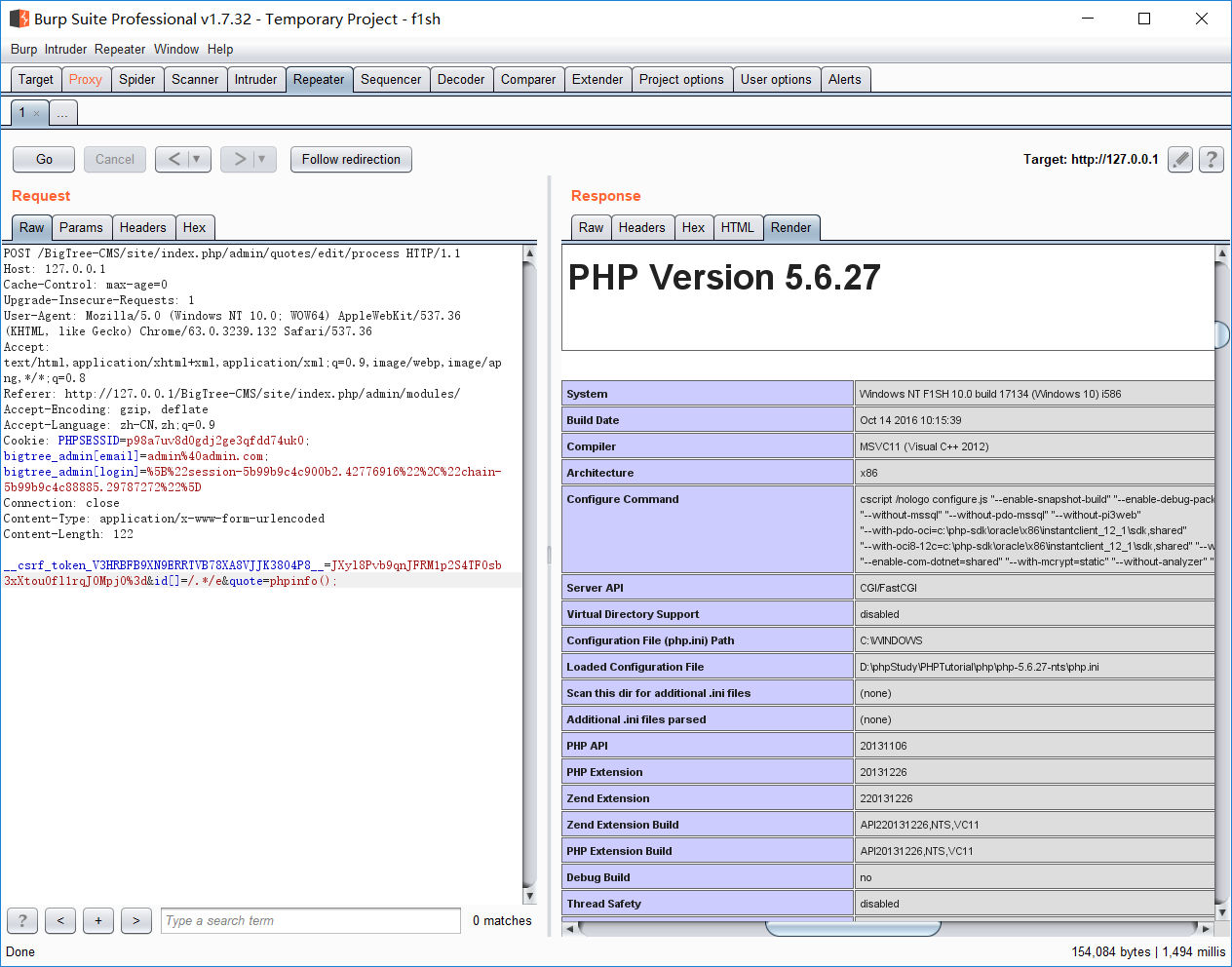Select the Request Hex tab
This screenshot has height=967, width=1232.
click(195, 228)
